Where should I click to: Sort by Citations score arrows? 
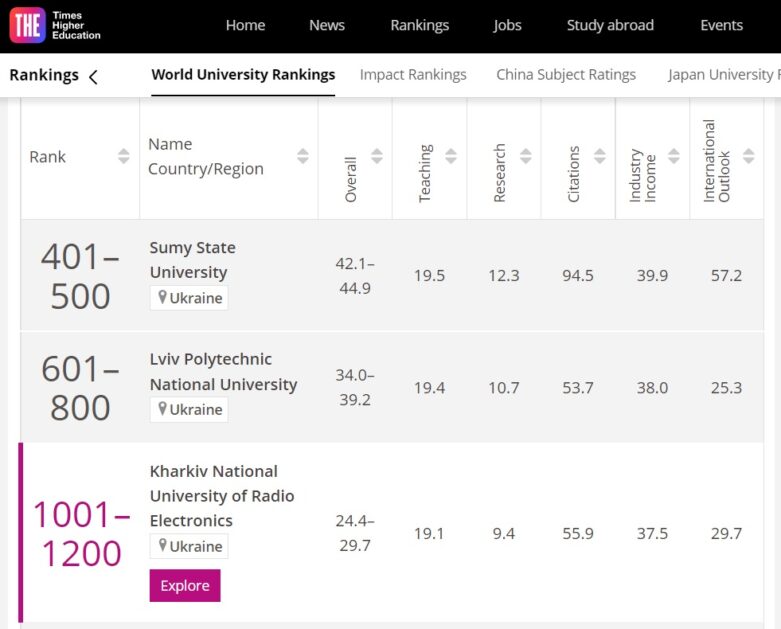[x=600, y=156]
